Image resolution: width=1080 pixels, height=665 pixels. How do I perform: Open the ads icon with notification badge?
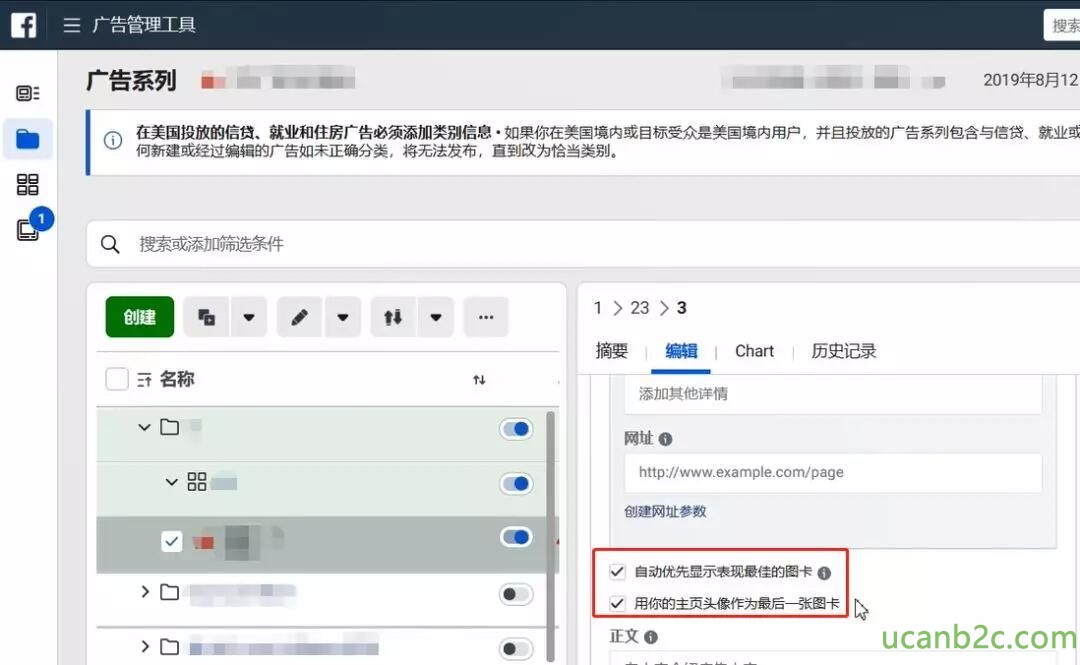(28, 229)
